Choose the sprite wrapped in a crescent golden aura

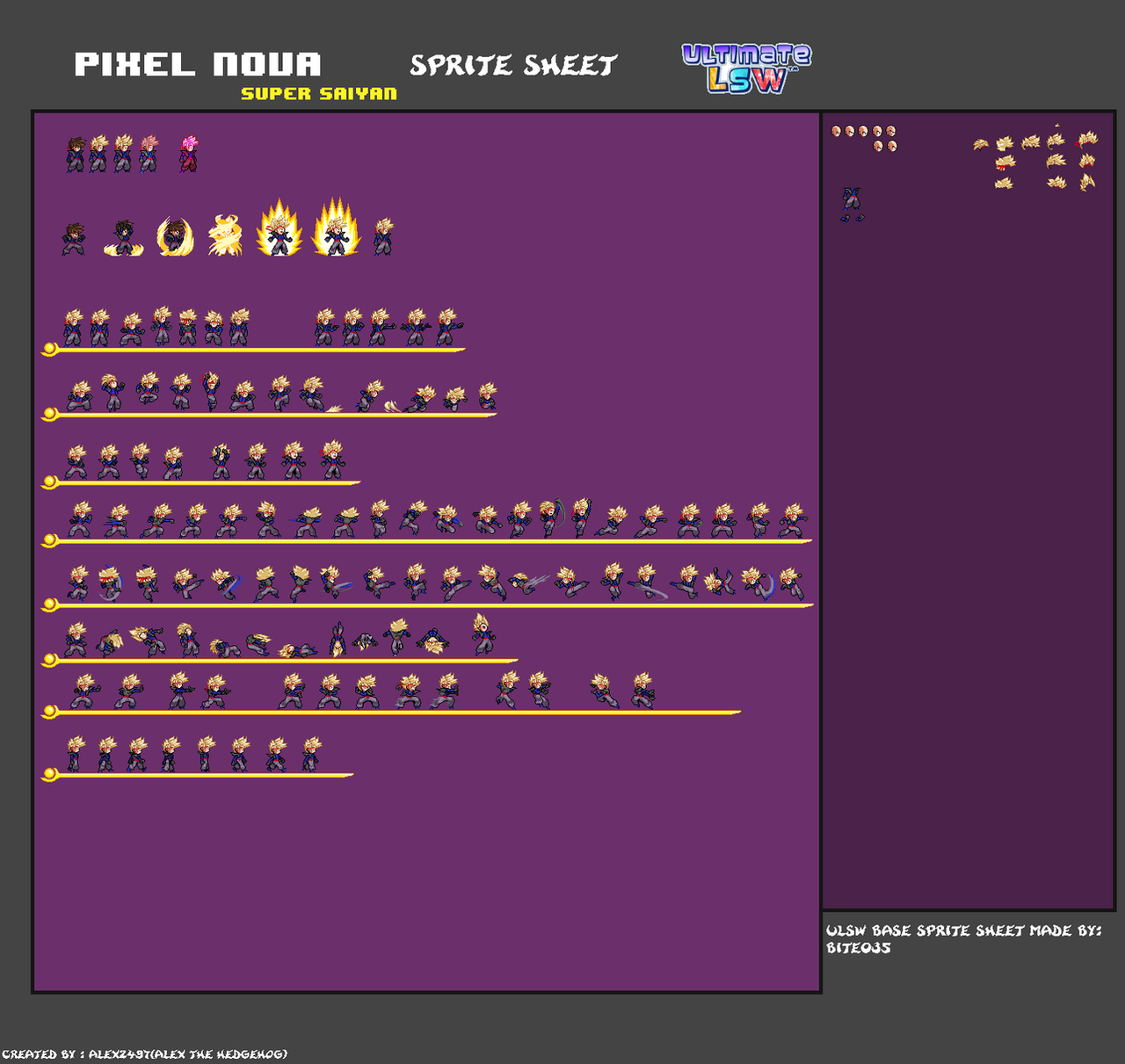(175, 236)
